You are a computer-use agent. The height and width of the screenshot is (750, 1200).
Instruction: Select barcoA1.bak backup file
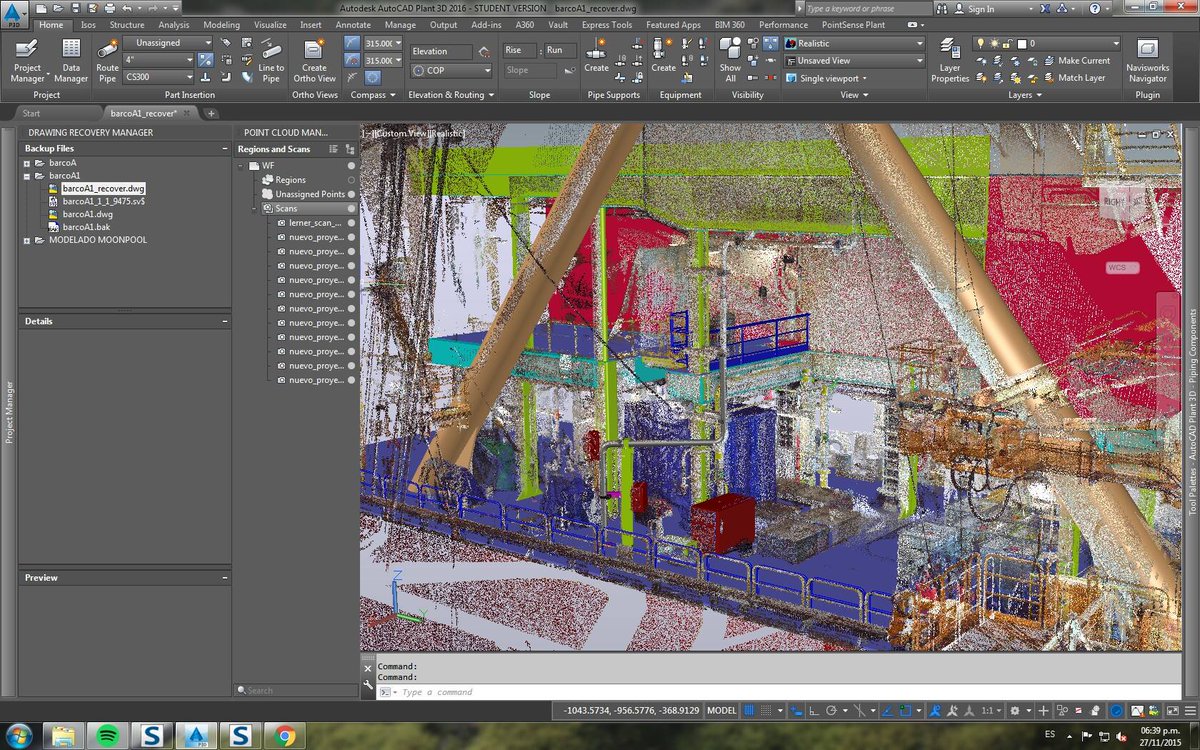(86, 227)
